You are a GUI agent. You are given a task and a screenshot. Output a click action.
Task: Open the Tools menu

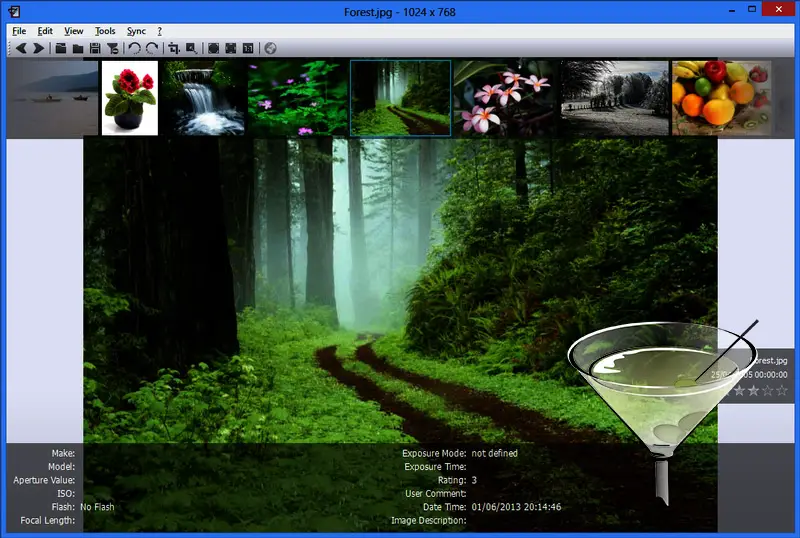pos(105,31)
